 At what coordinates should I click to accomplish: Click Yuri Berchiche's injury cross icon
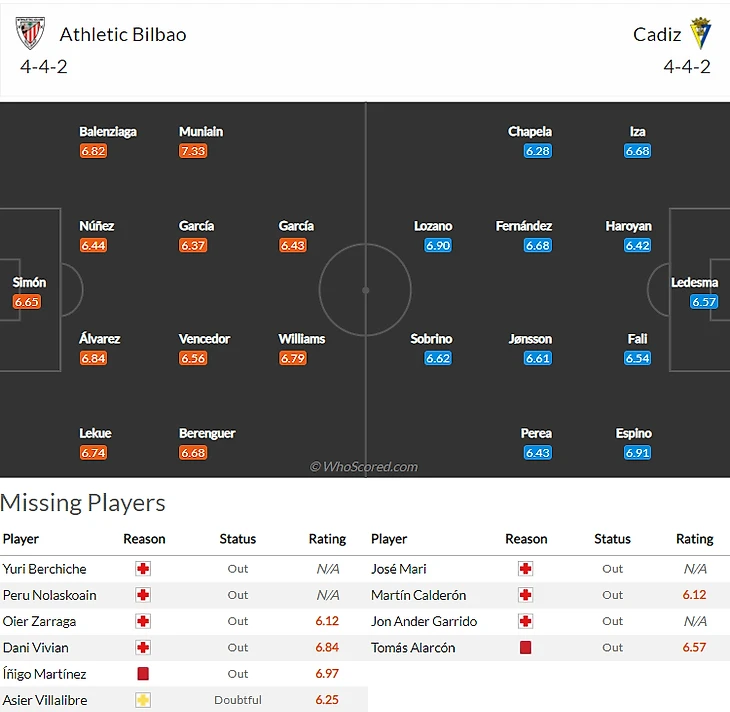(x=143, y=569)
